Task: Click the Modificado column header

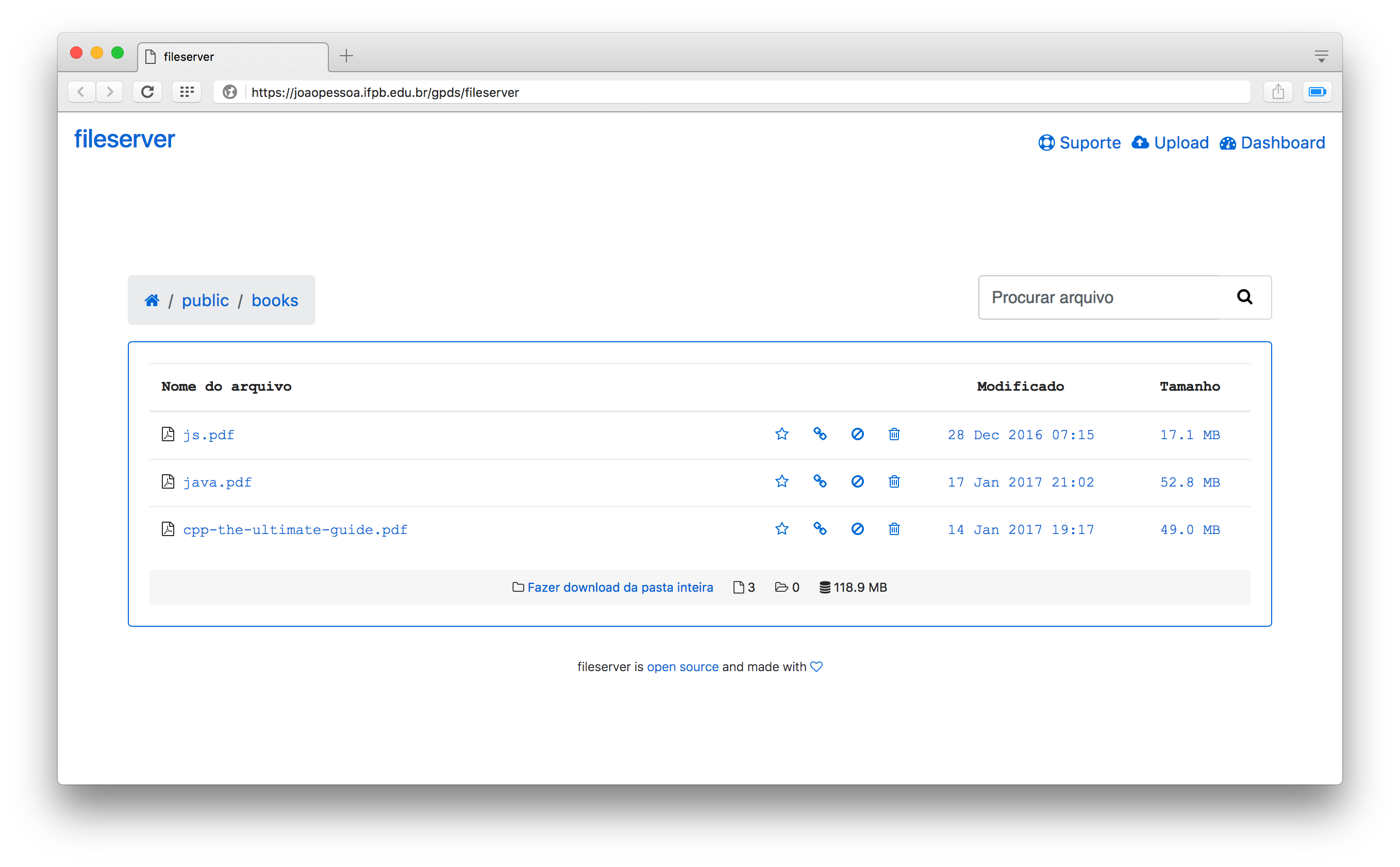Action: (1020, 387)
